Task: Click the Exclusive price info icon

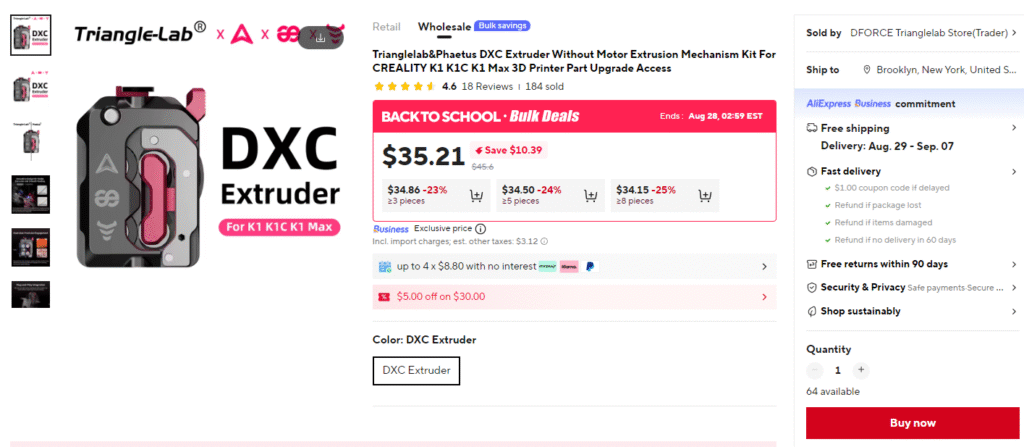Action: coord(481,229)
